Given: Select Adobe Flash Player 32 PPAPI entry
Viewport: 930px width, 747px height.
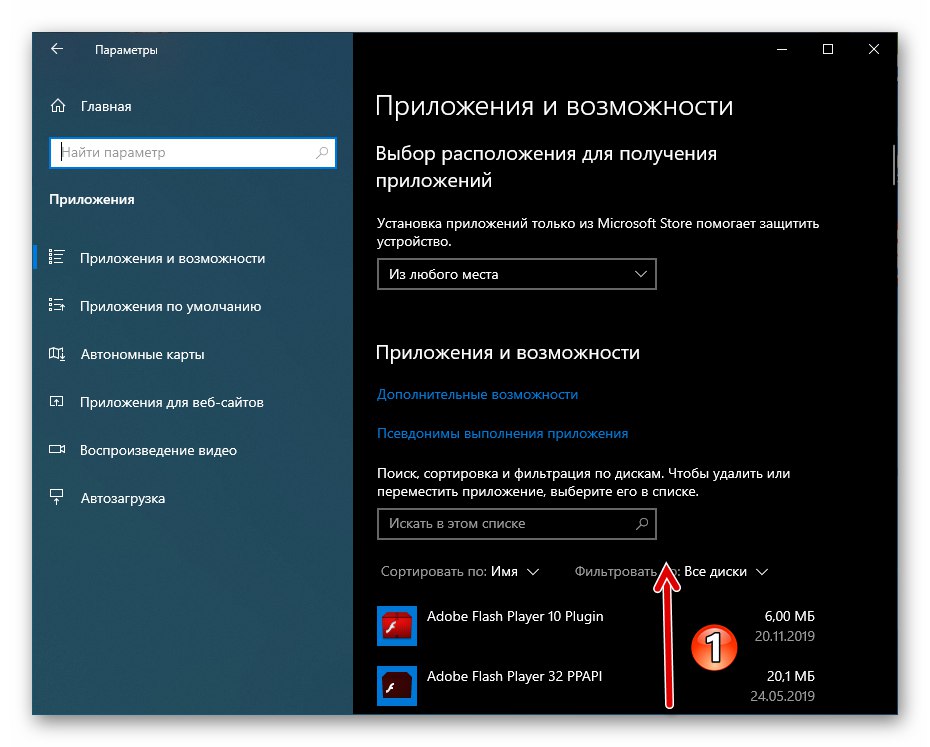Looking at the screenshot, I should click(x=595, y=686).
